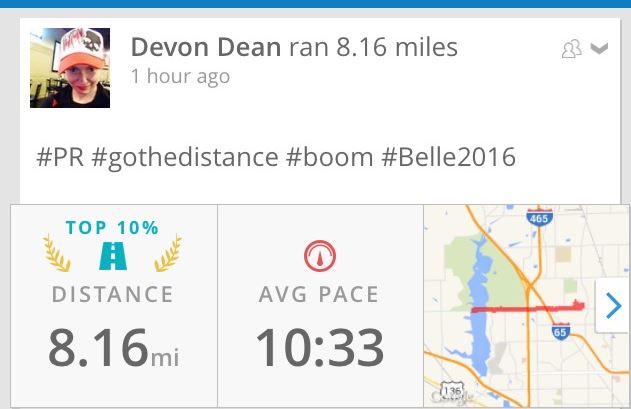
Task: Click the friends visibility icon on post
Action: (571, 50)
